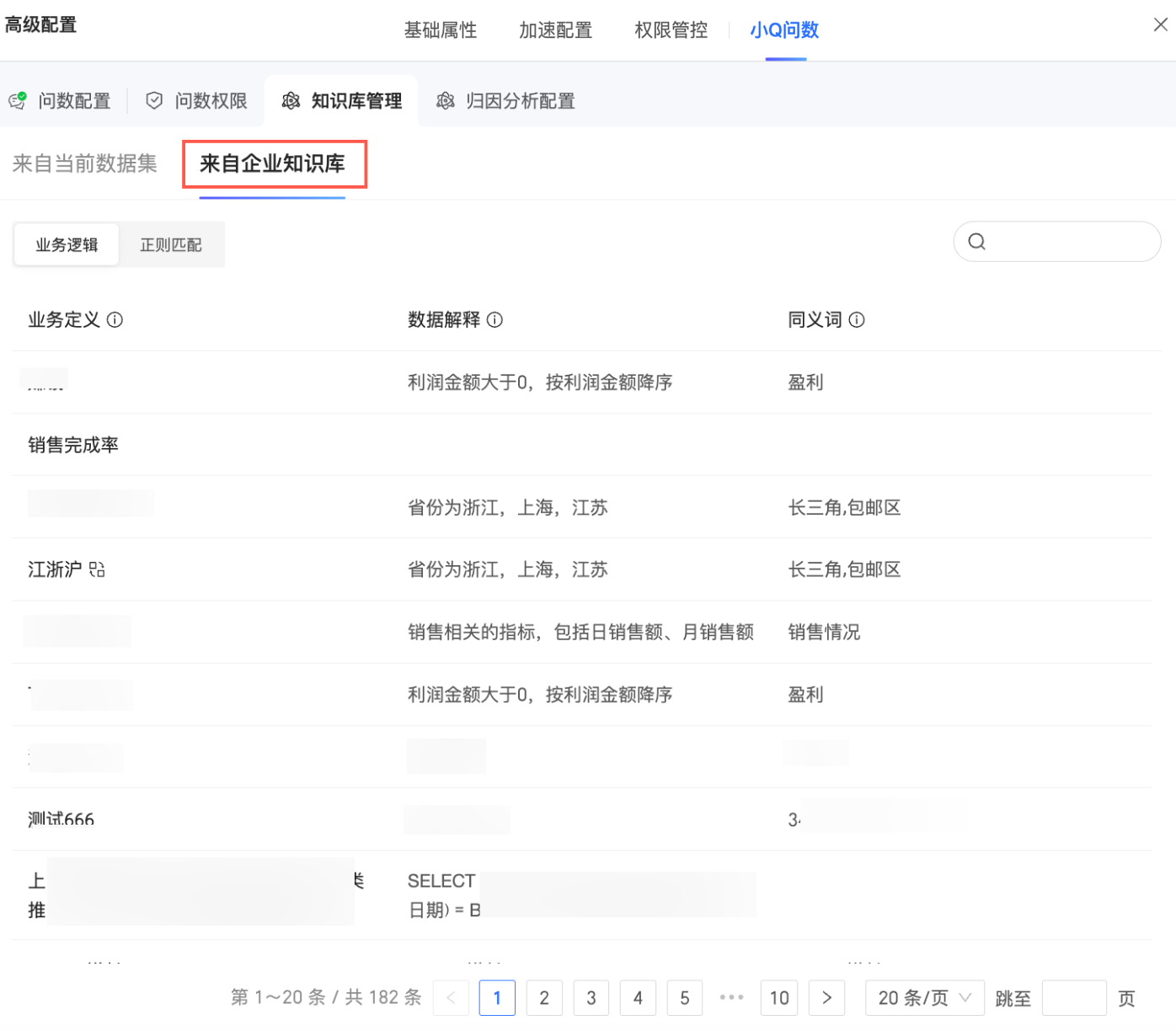Open the 小Q问数 tab
The width and height of the screenshot is (1176, 1031).
785,30
